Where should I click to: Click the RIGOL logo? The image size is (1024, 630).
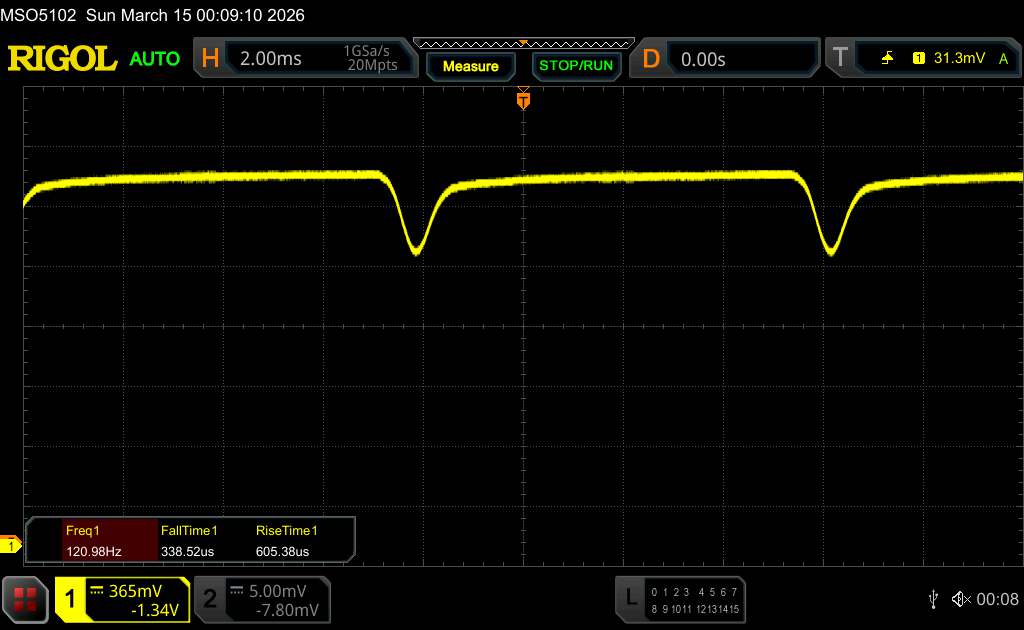(62, 59)
